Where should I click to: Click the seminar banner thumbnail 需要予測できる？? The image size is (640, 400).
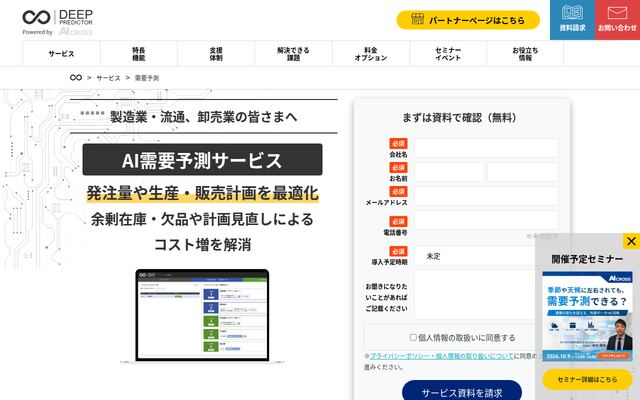coord(587,316)
